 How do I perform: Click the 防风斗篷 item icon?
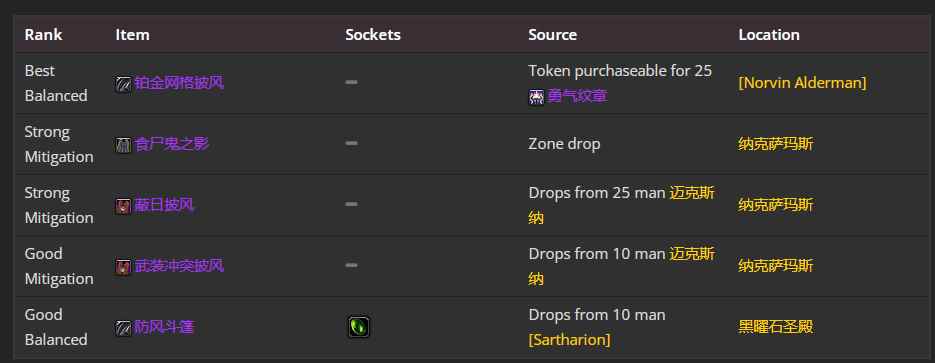point(123,328)
